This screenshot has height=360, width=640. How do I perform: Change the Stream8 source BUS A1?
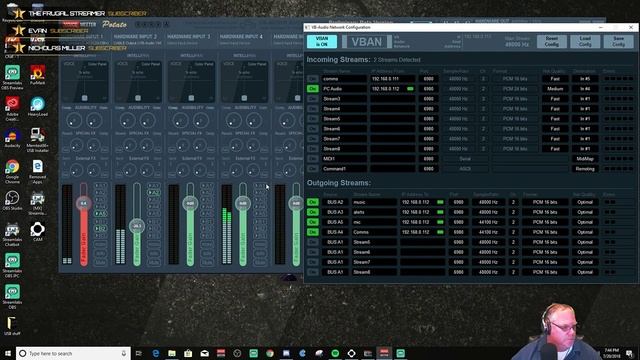pos(335,272)
